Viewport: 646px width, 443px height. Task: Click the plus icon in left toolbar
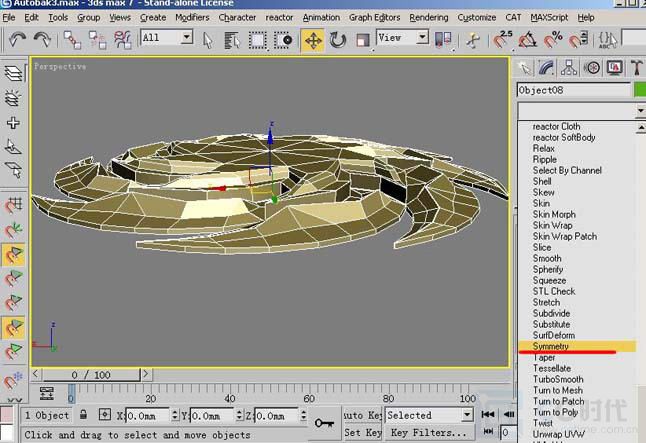click(13, 123)
